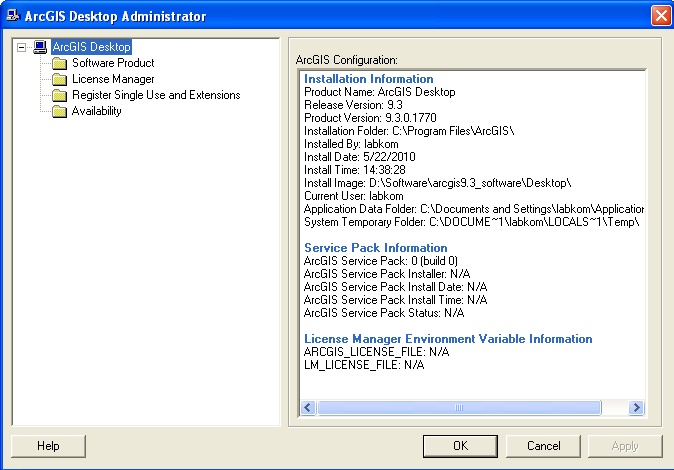The height and width of the screenshot is (470, 674).
Task: Click ArcGIS Service Pack Install Date line
Action: 395,287
